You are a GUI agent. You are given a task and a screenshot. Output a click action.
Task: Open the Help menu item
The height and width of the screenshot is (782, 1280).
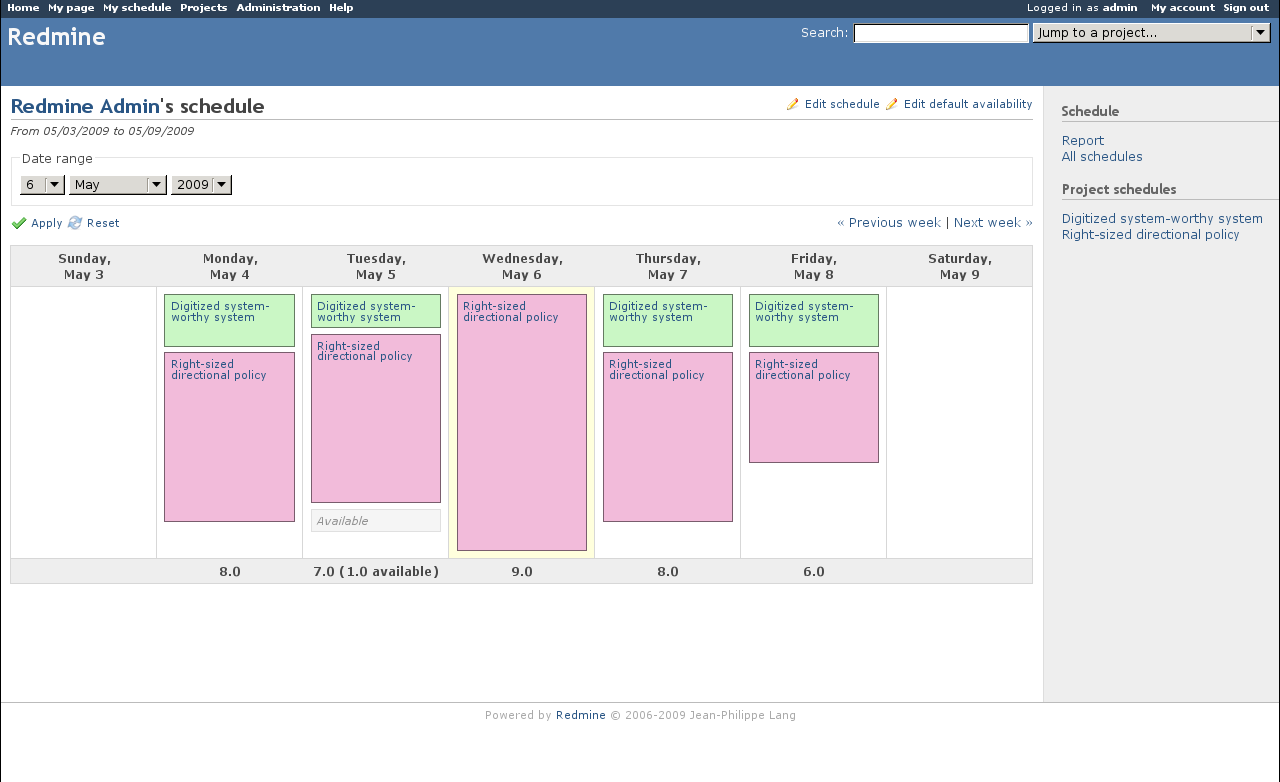(341, 8)
